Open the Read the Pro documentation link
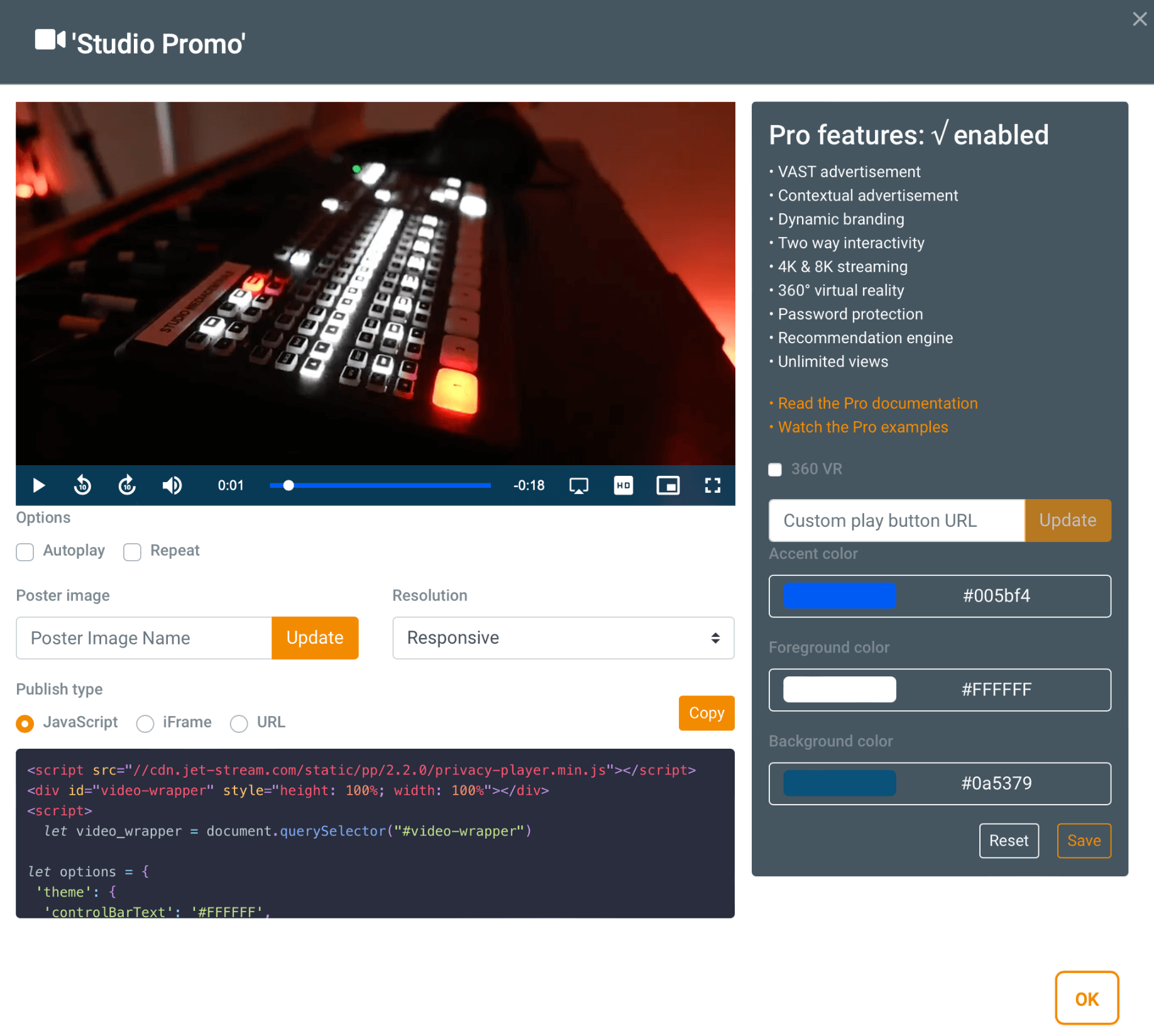 tap(877, 403)
